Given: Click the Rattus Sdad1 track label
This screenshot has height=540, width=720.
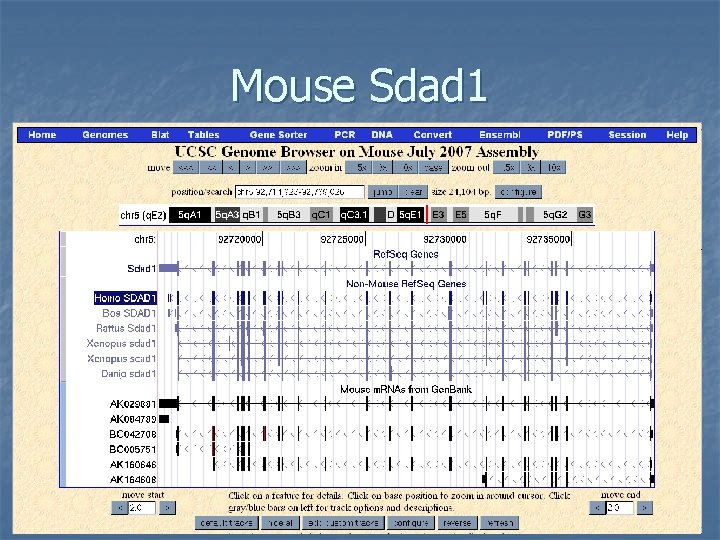Looking at the screenshot, I should (x=126, y=328).
